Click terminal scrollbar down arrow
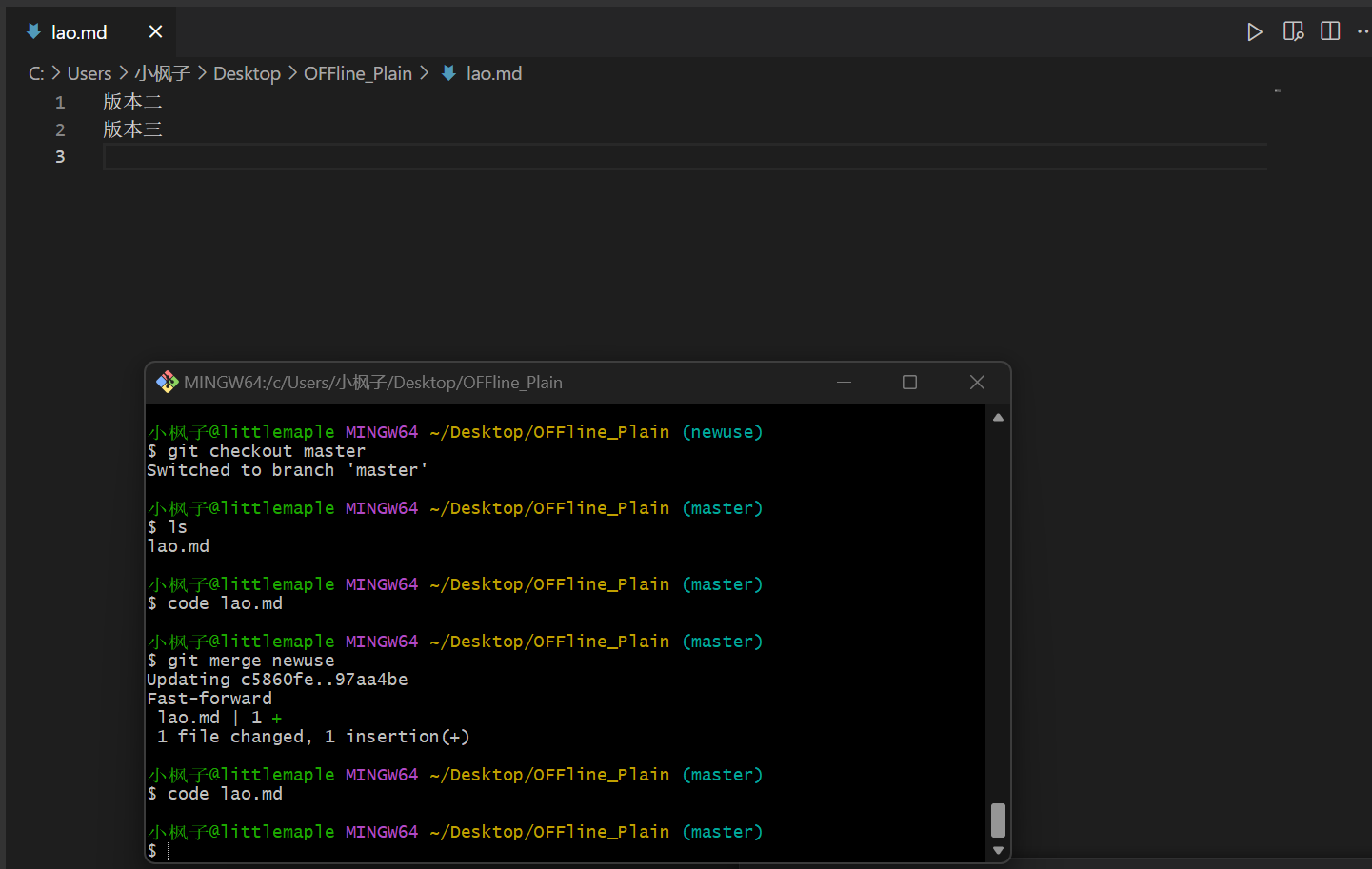The image size is (1372, 869). [998, 851]
